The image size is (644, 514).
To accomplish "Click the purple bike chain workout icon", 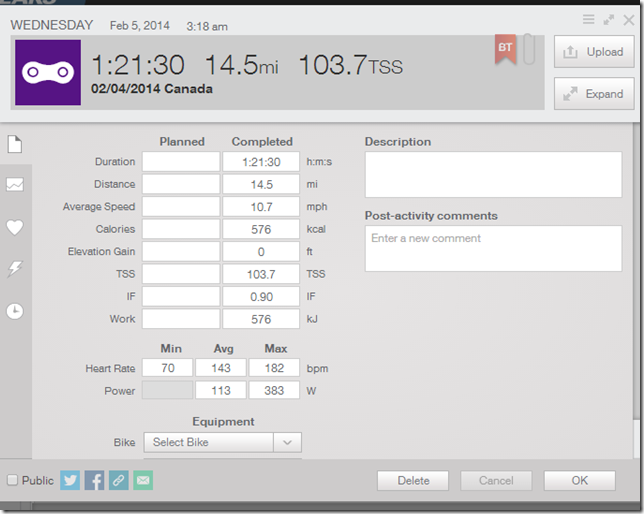I will tap(48, 72).
